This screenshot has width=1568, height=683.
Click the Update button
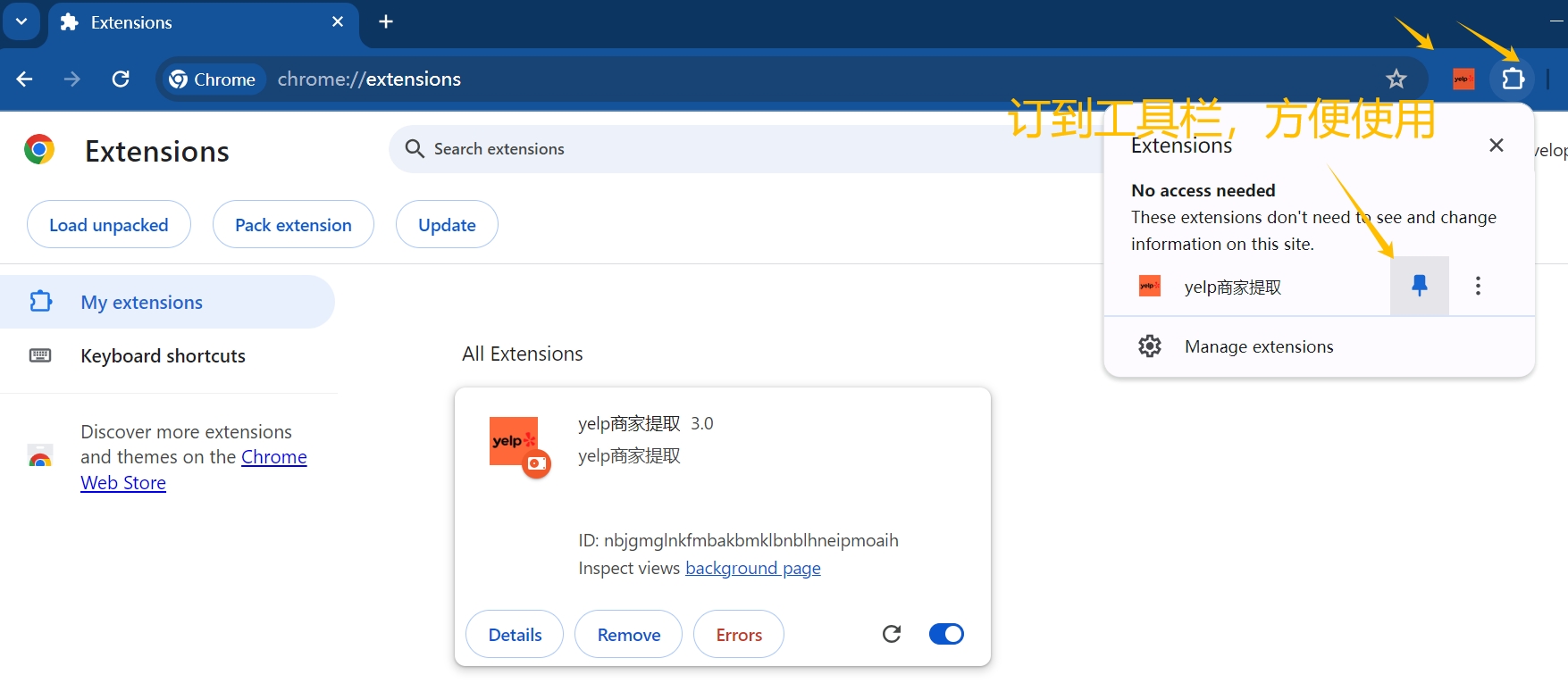(x=447, y=225)
